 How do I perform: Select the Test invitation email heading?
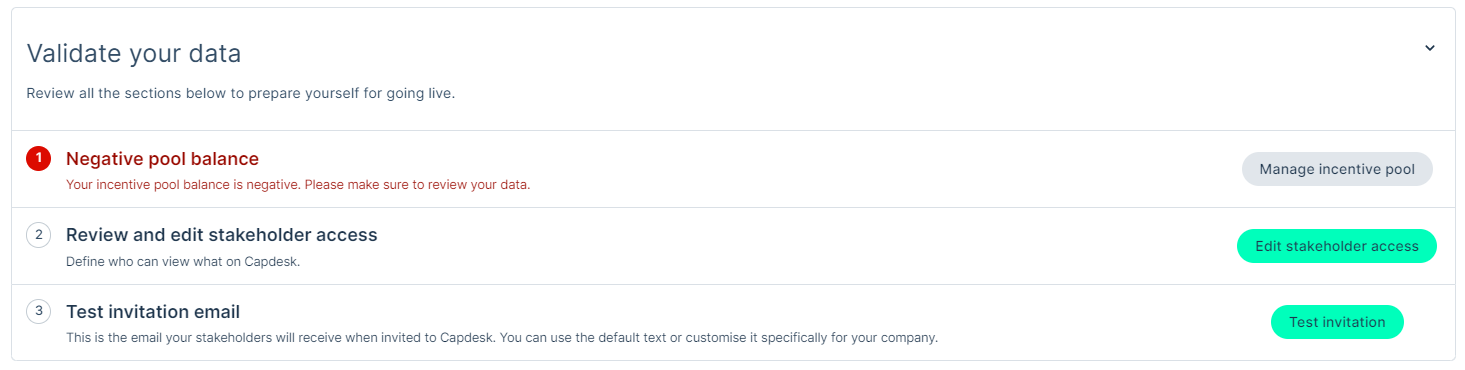[153, 311]
